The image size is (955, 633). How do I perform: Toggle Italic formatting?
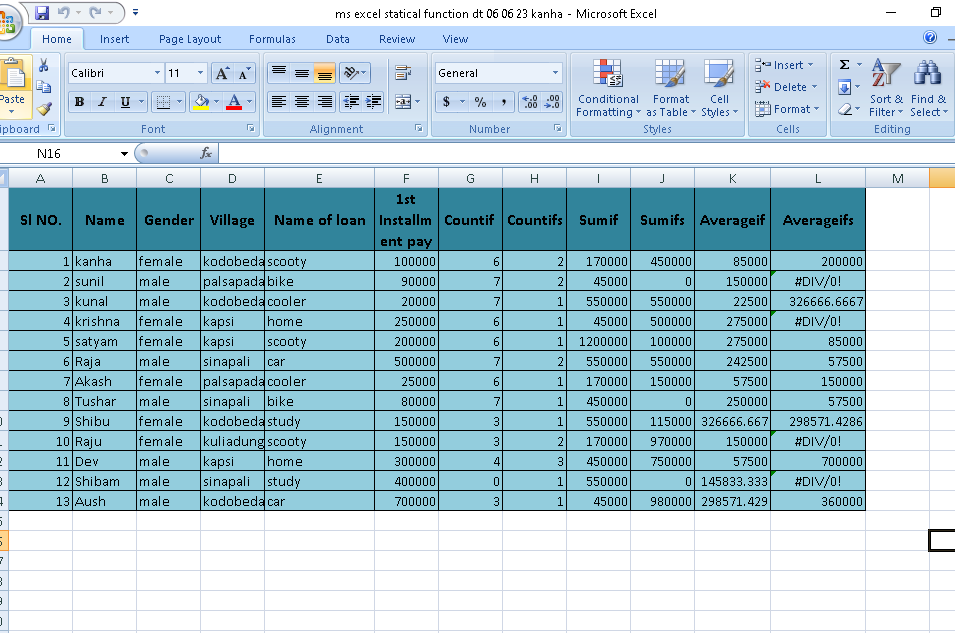[x=102, y=102]
